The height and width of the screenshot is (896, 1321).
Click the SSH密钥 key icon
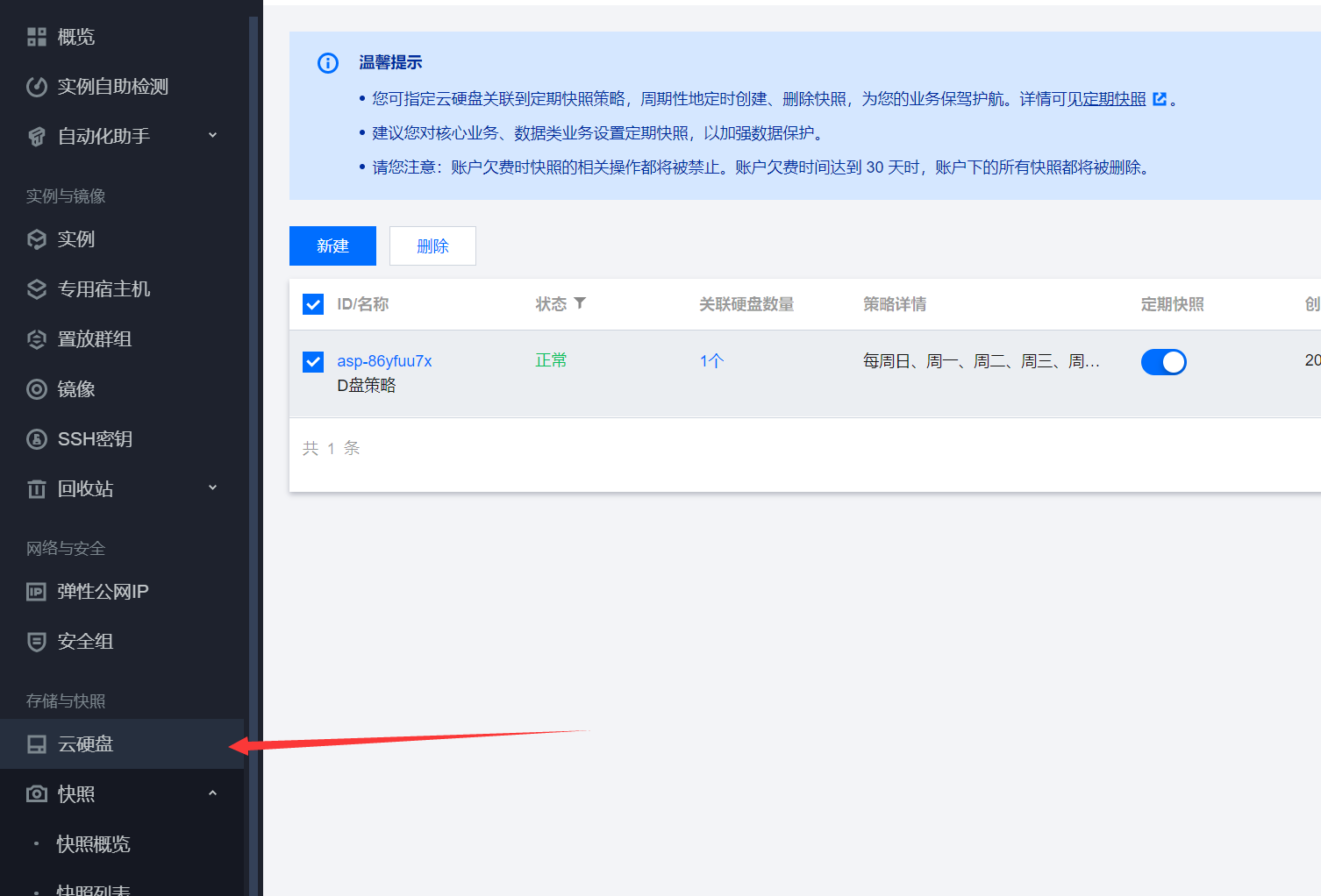(37, 439)
